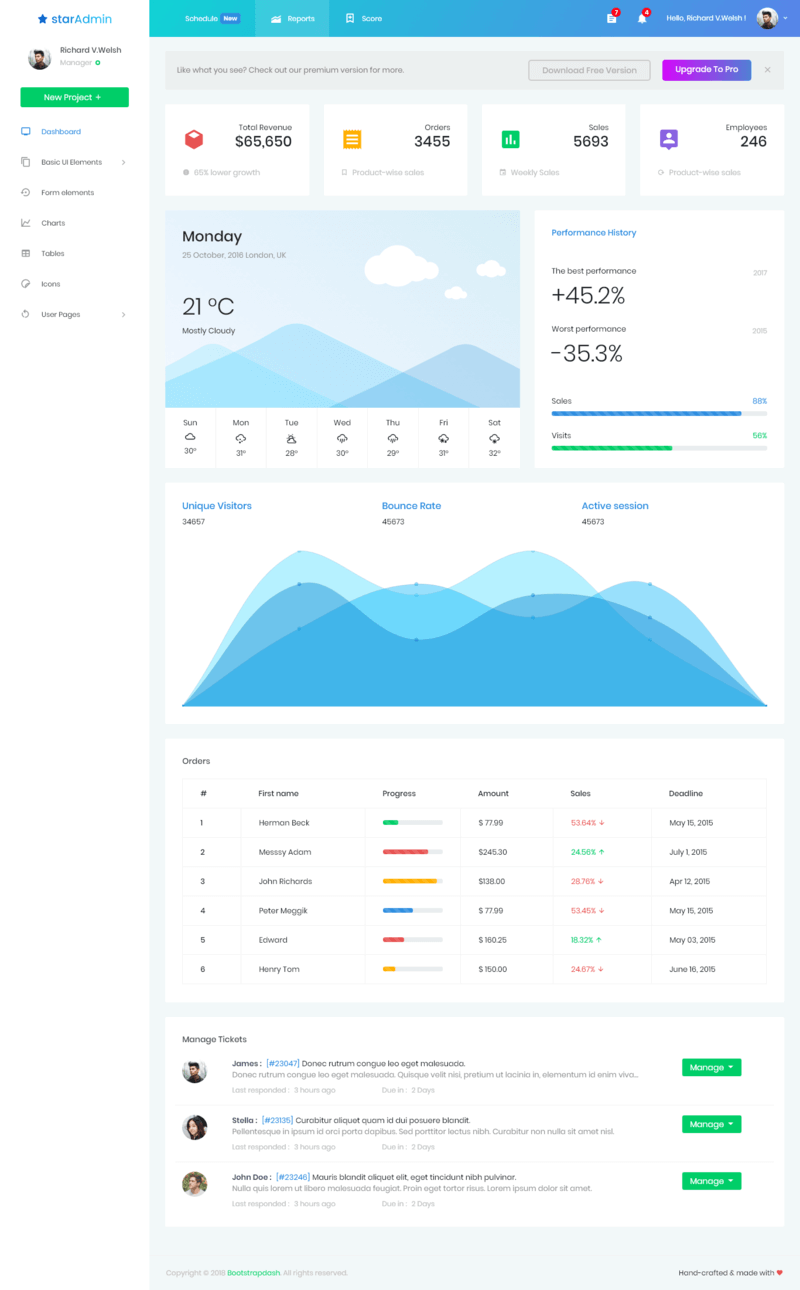The width and height of the screenshot is (800, 1290).
Task: Click the New Project button
Action: click(74, 97)
